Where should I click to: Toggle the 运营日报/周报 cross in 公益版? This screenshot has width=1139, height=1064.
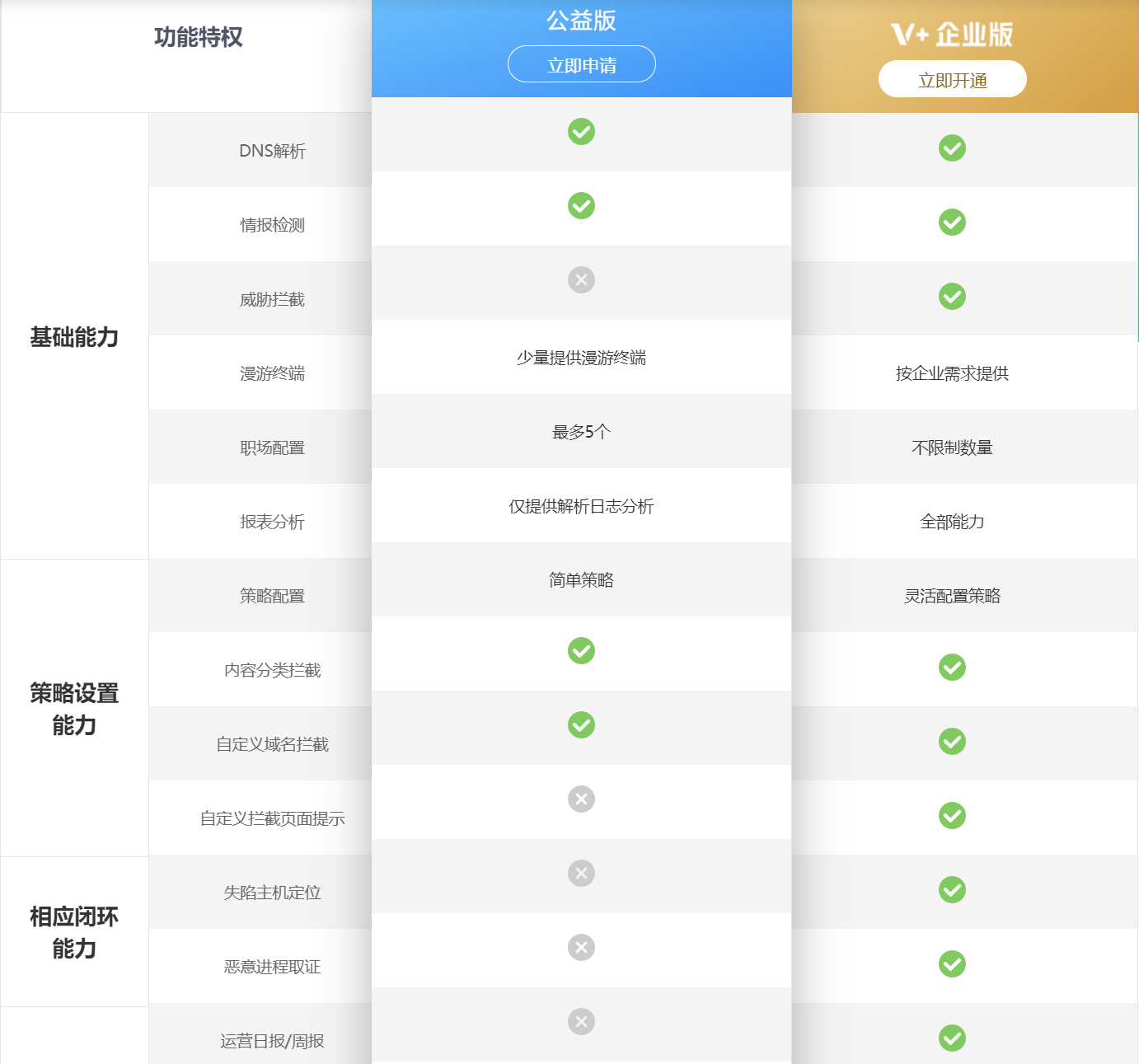pos(581,1022)
